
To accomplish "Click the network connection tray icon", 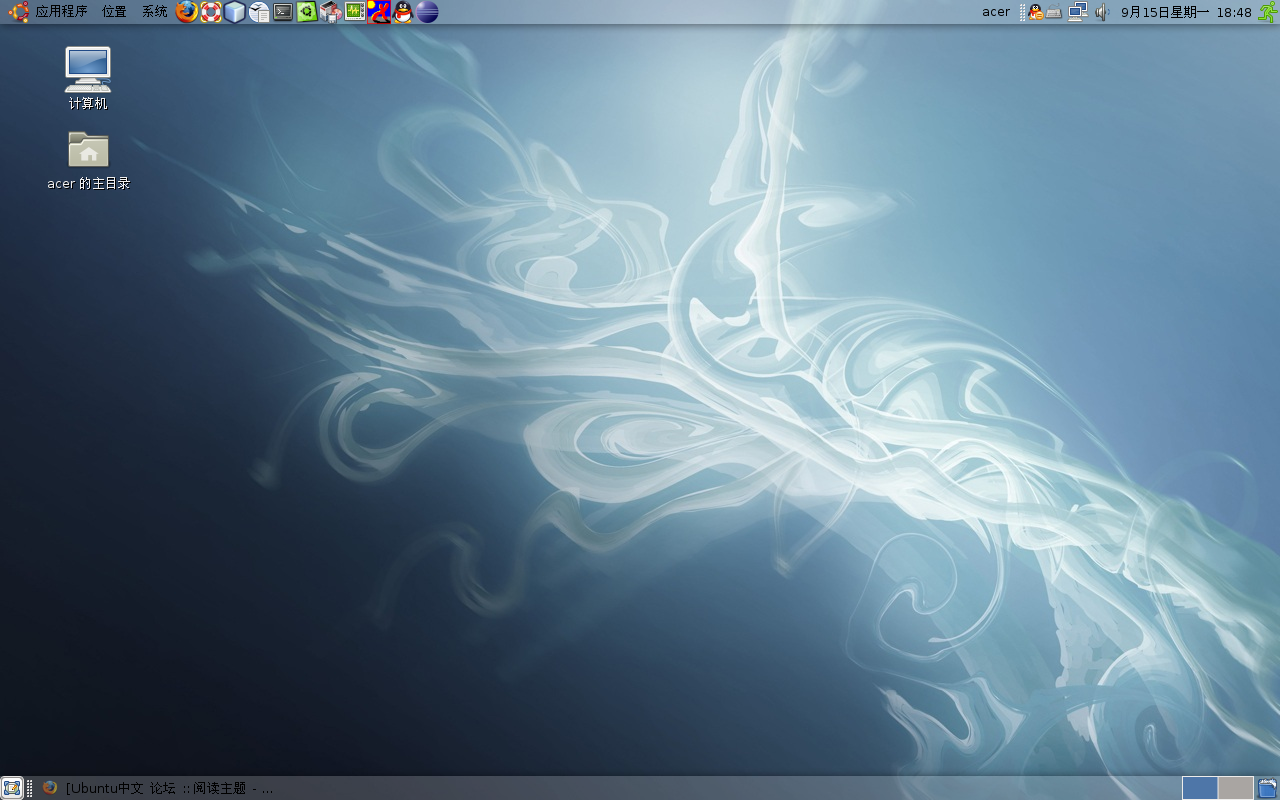I will (1078, 12).
